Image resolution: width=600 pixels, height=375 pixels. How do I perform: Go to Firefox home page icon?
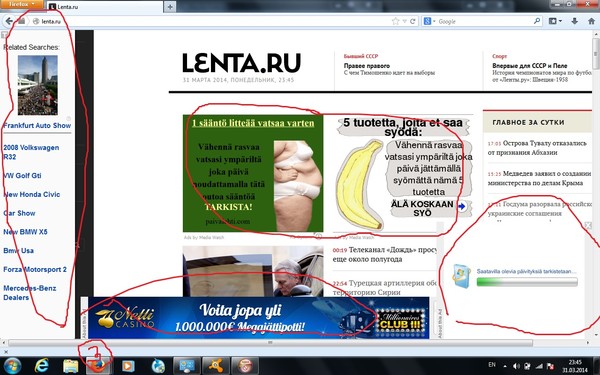pos(591,21)
